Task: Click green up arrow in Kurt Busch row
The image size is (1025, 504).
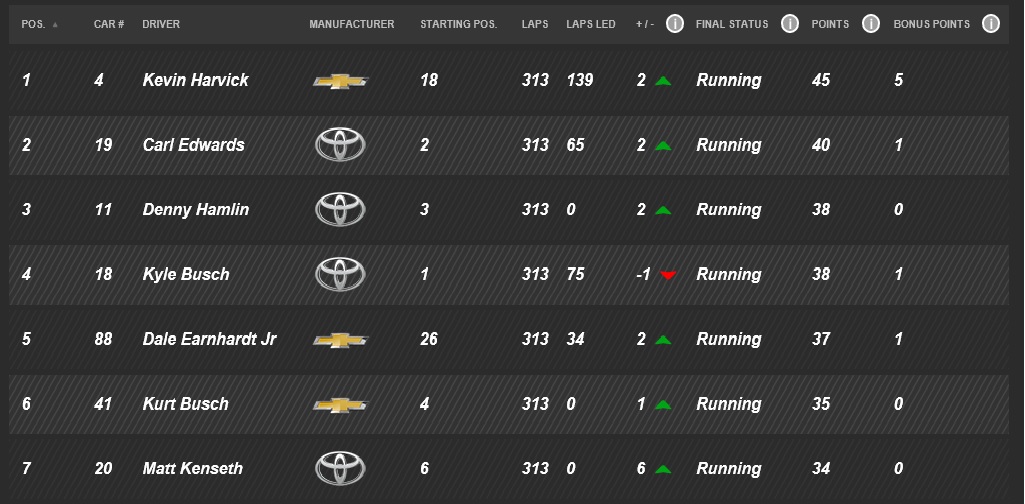Action: click(663, 405)
